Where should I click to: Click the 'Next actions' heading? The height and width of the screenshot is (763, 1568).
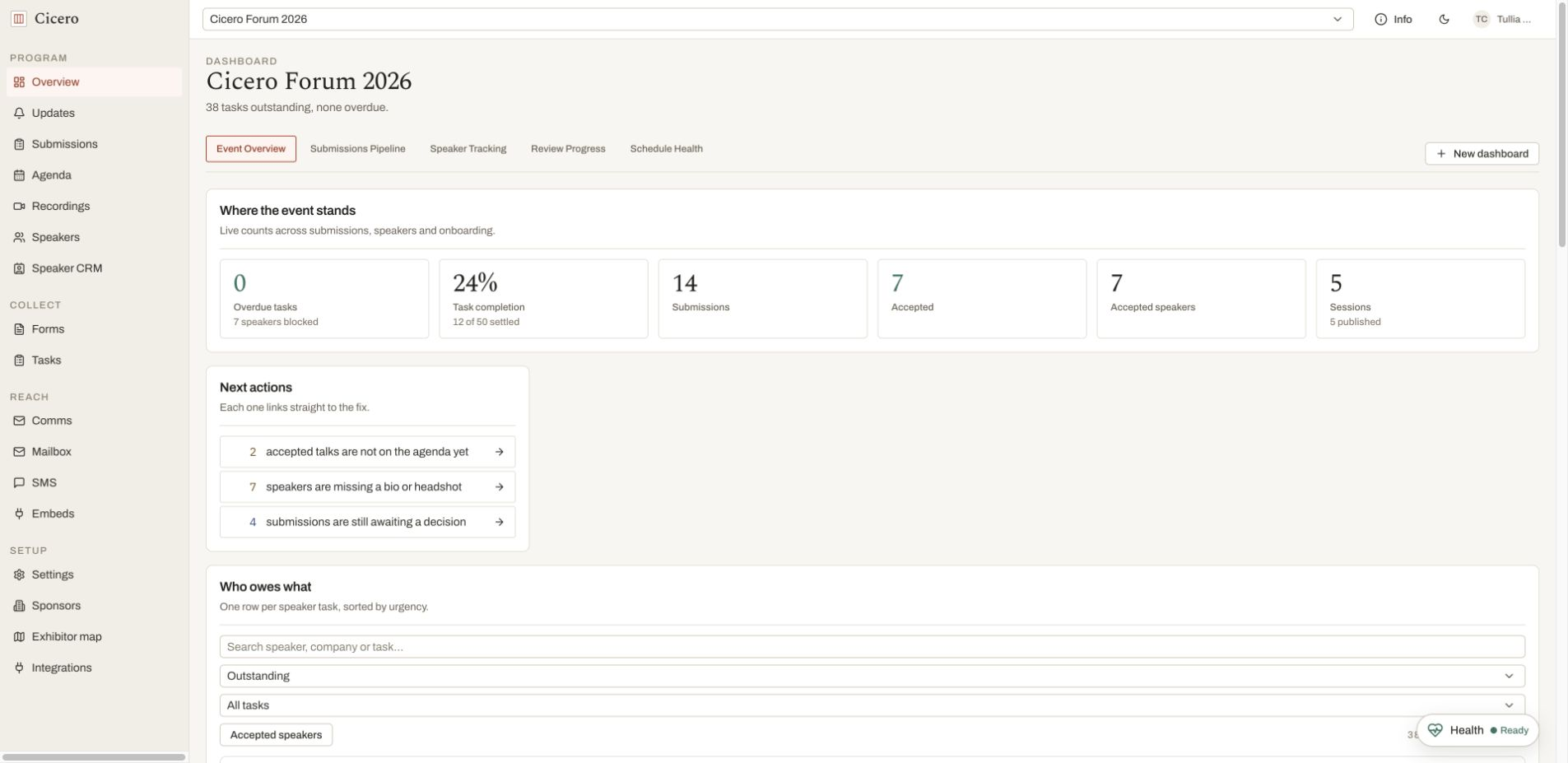(x=256, y=388)
